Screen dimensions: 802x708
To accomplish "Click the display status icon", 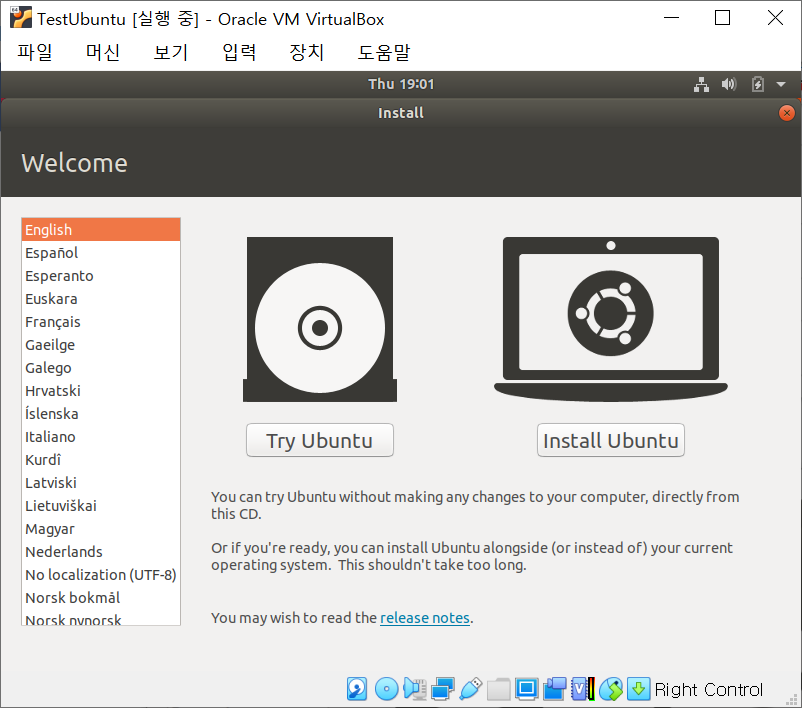I will (x=526, y=689).
